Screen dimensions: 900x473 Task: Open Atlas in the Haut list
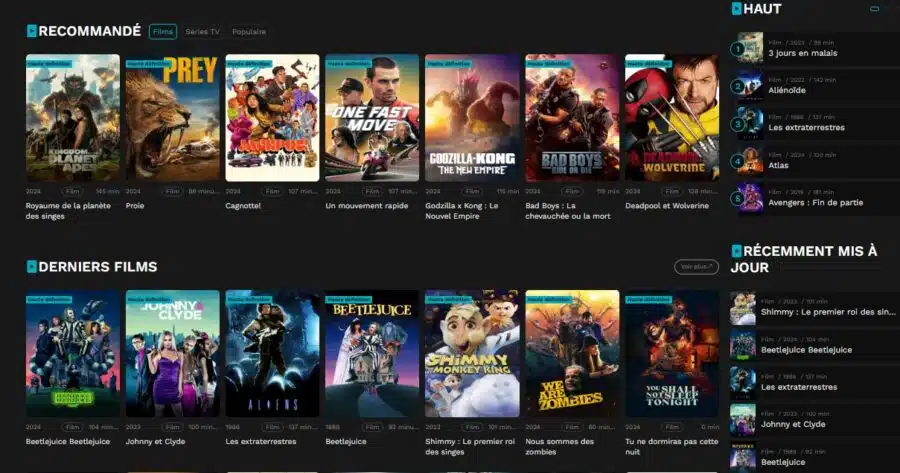tap(778, 165)
